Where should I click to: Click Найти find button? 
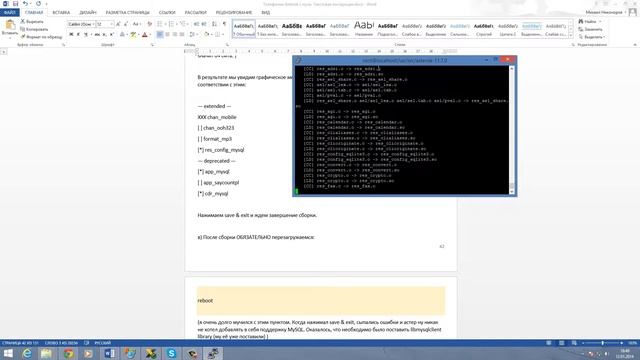(x=587, y=21)
